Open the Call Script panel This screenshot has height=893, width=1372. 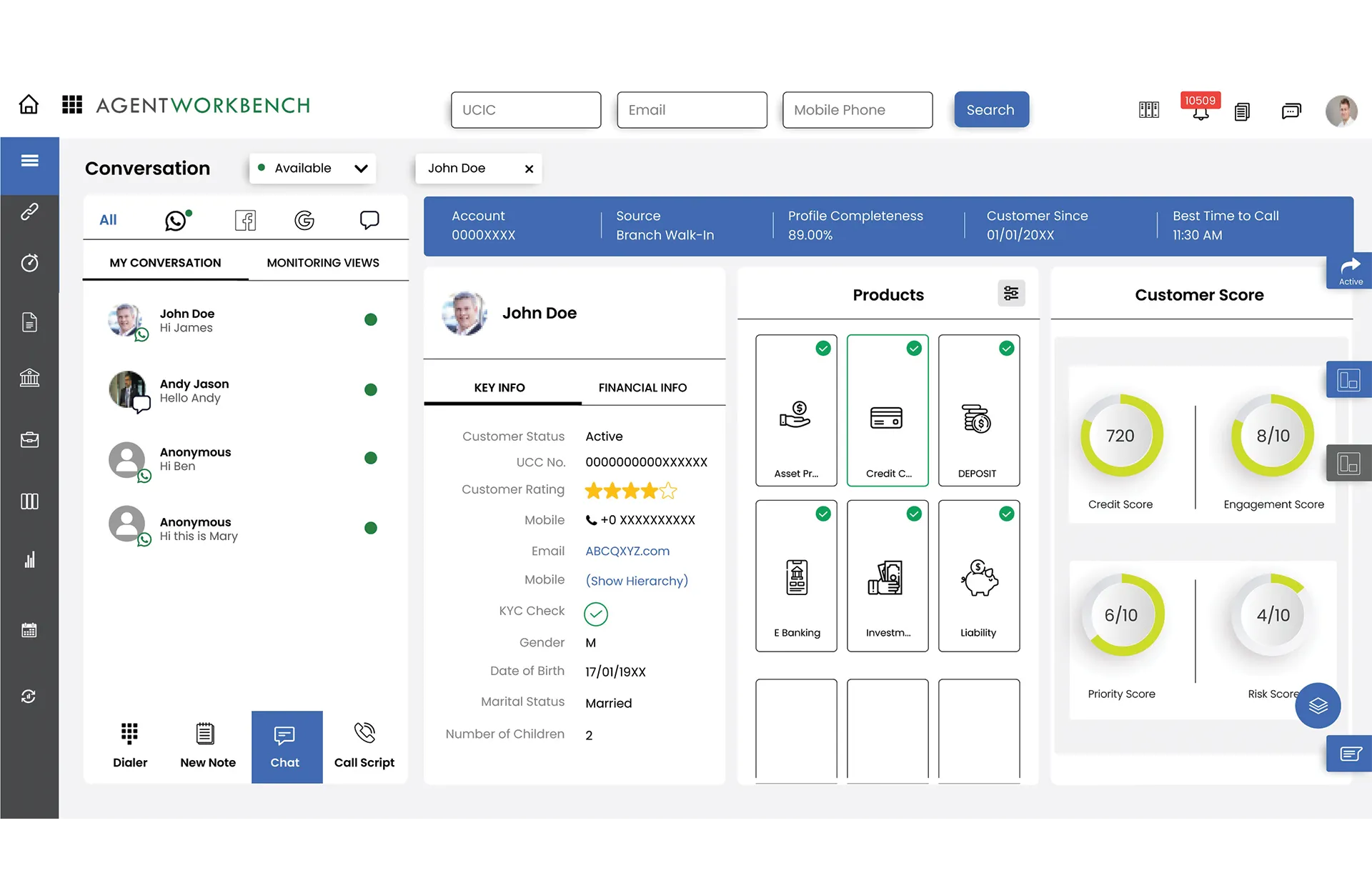point(364,745)
